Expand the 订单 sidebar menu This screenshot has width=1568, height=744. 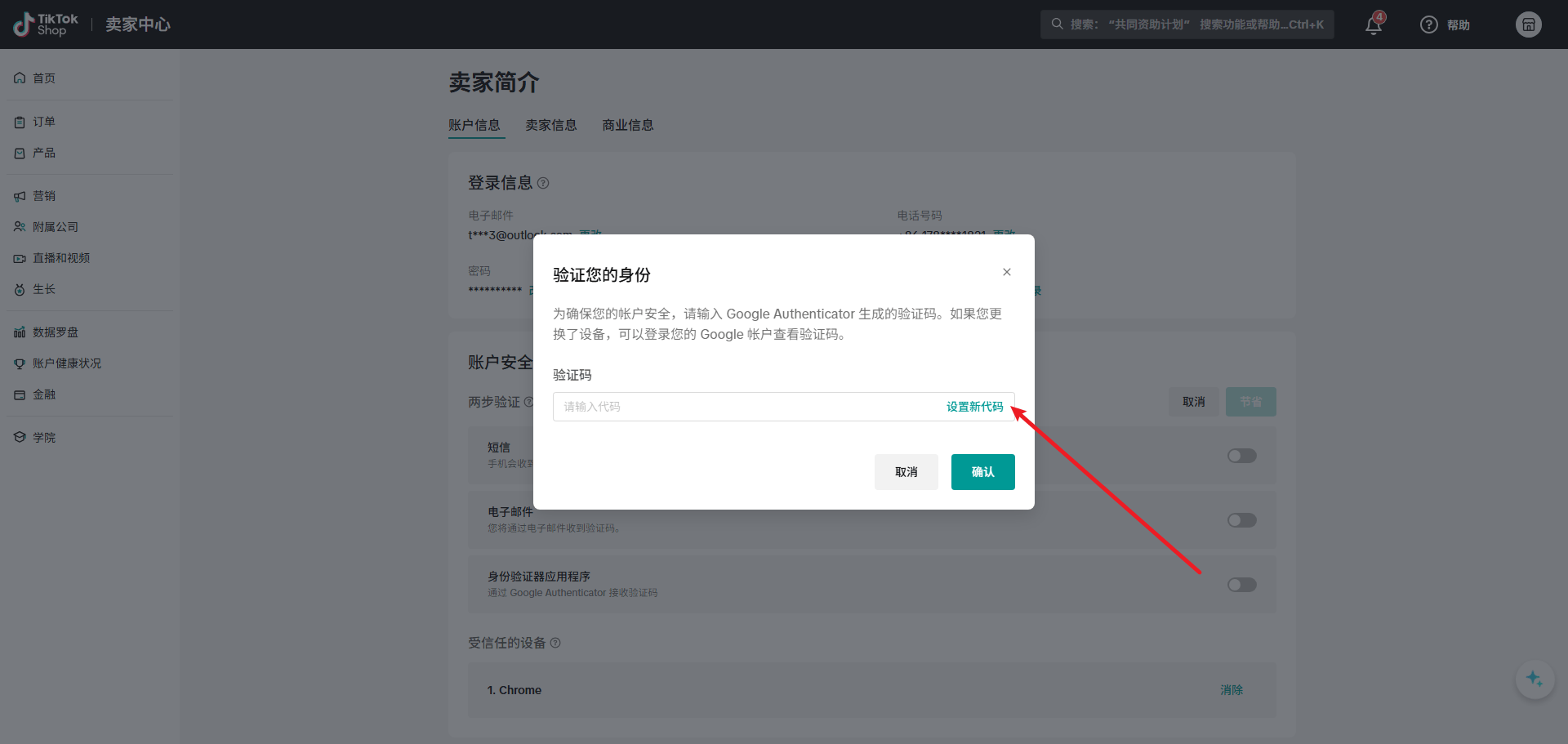pyautogui.click(x=44, y=122)
